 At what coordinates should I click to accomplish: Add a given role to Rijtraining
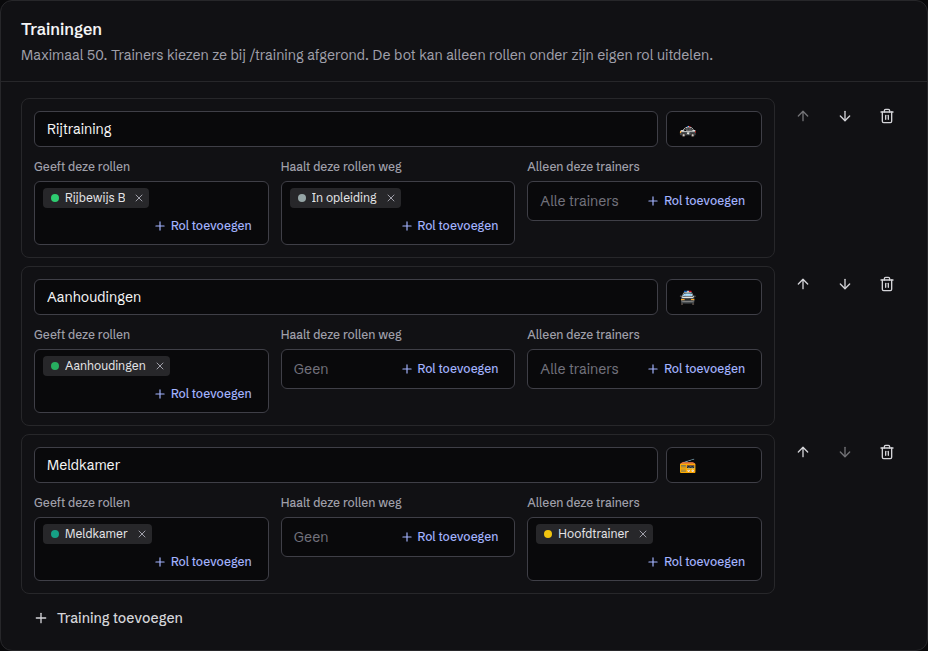tap(203, 225)
